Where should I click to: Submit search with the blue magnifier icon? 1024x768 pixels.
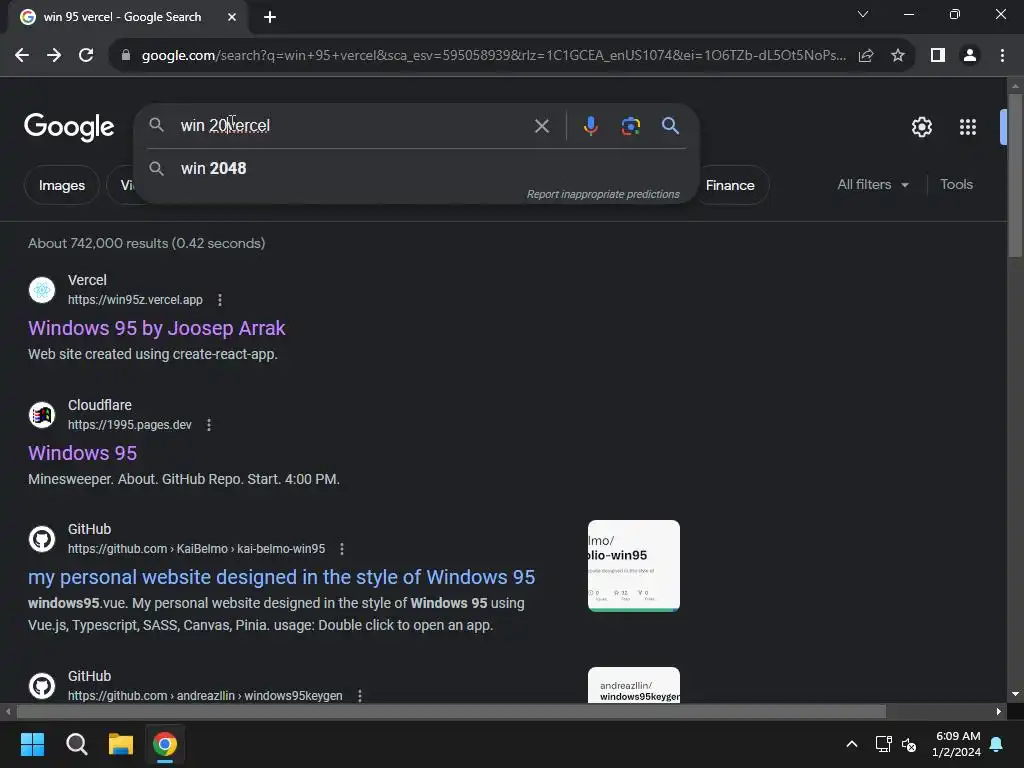point(670,125)
